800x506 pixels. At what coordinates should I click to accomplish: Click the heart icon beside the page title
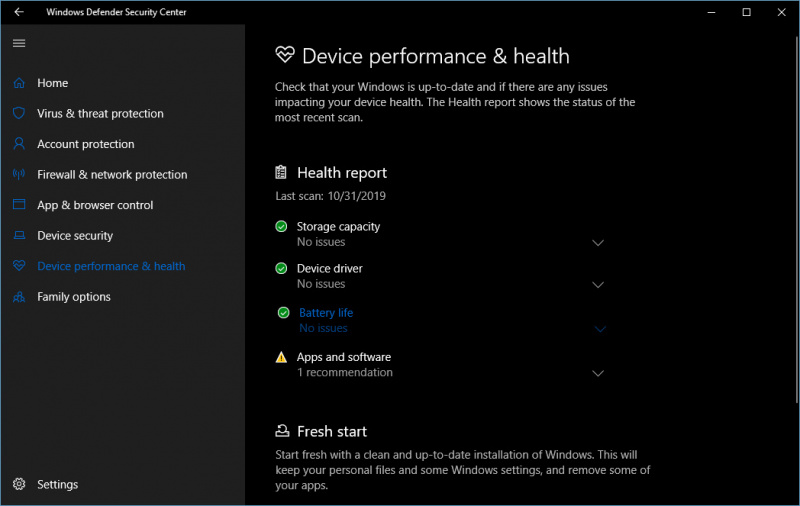(285, 55)
